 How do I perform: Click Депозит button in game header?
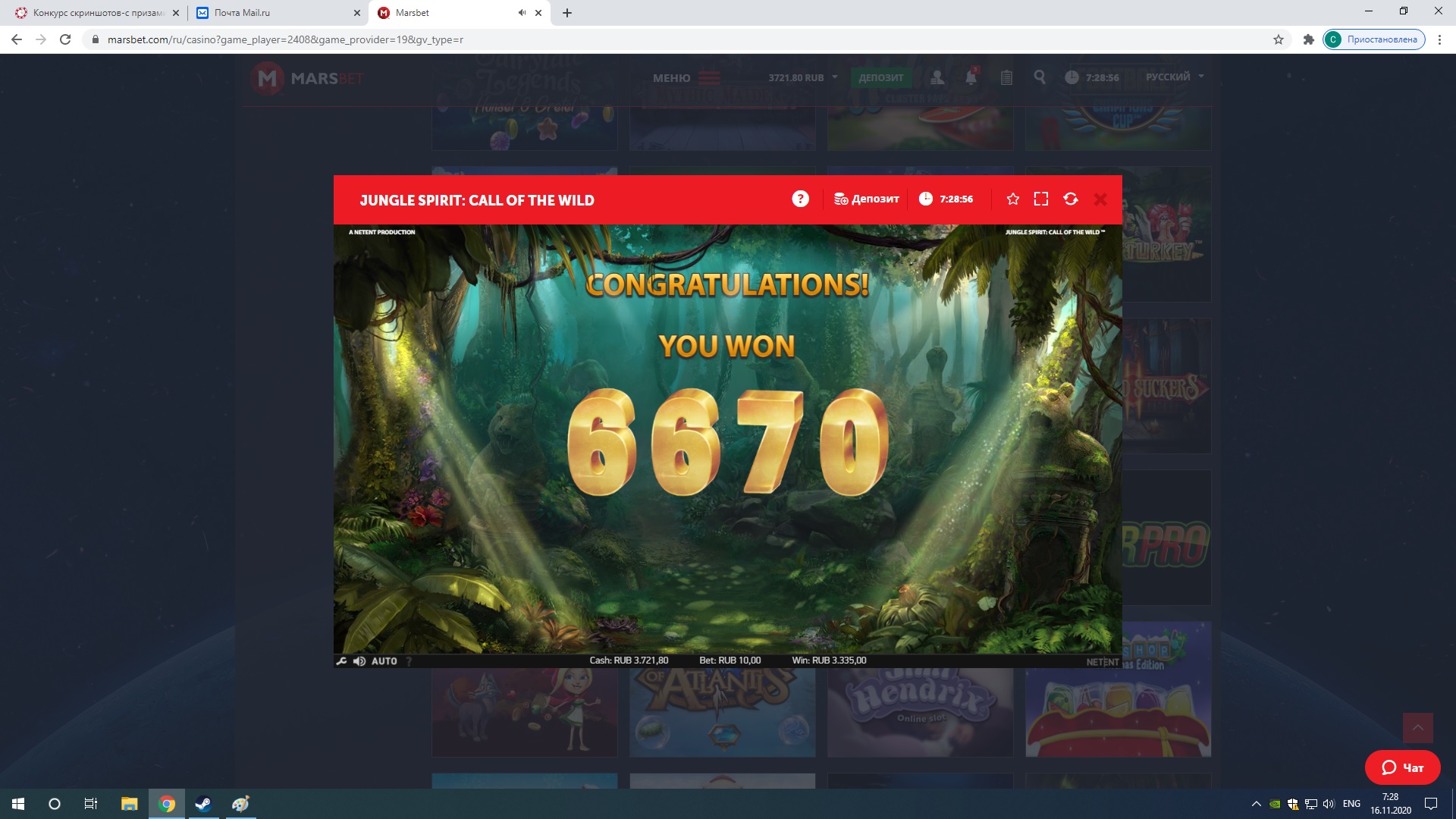point(866,199)
